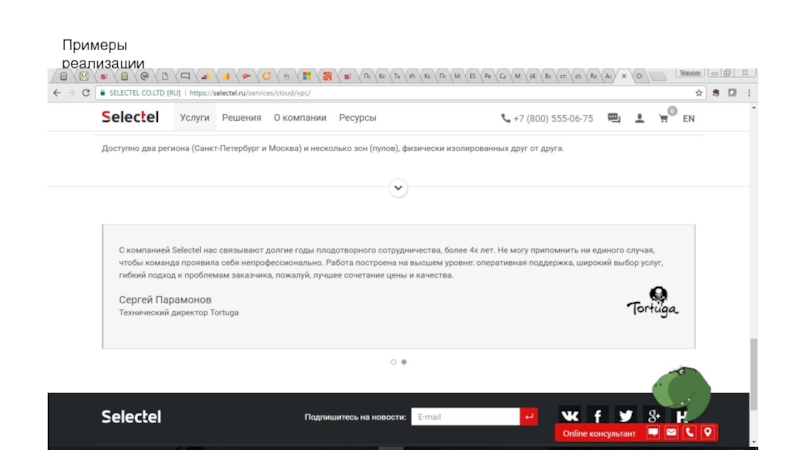800x450 pixels.
Task: Open the Twitter social icon
Action: [626, 416]
